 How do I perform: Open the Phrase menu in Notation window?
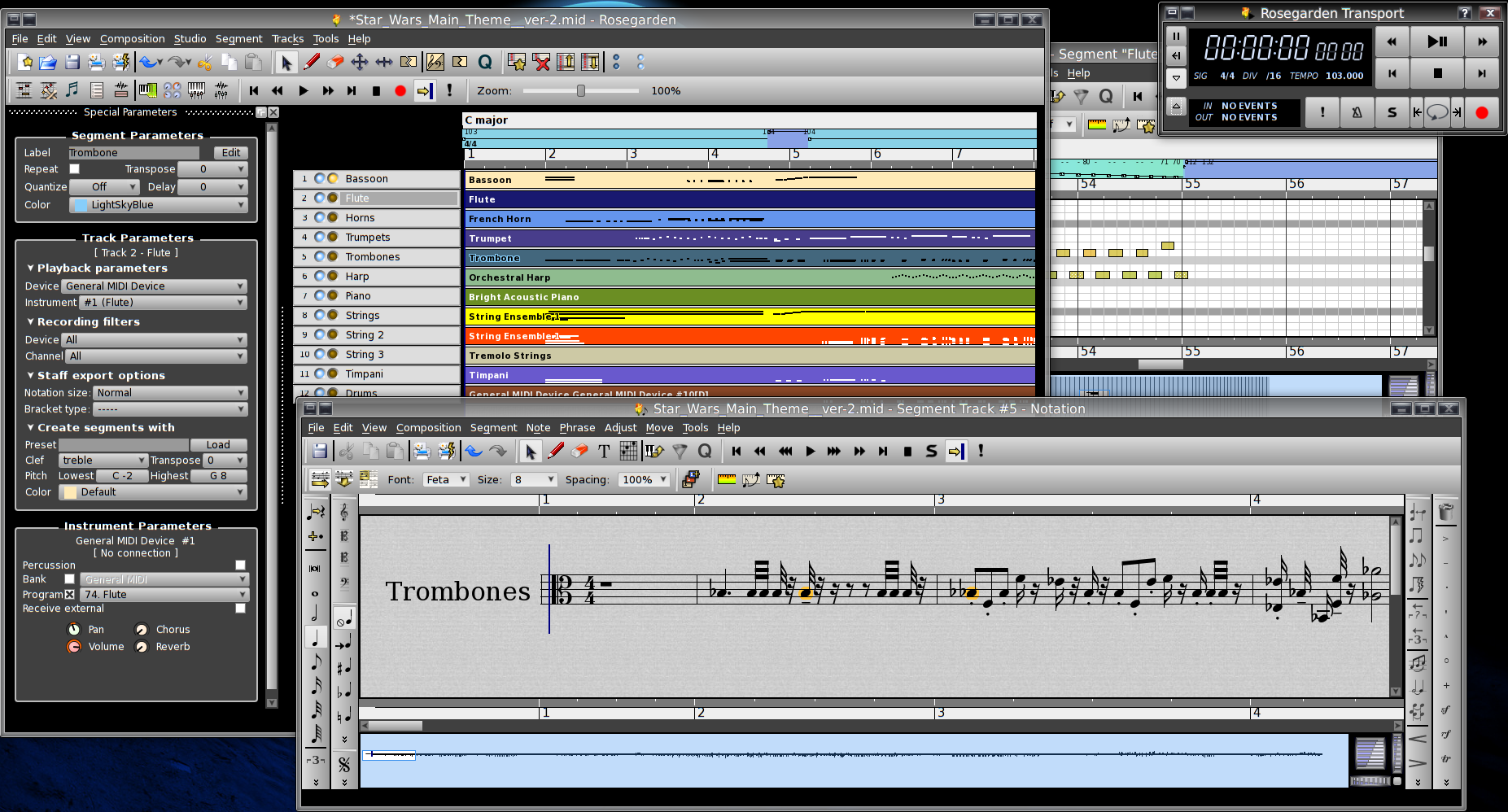tap(577, 428)
